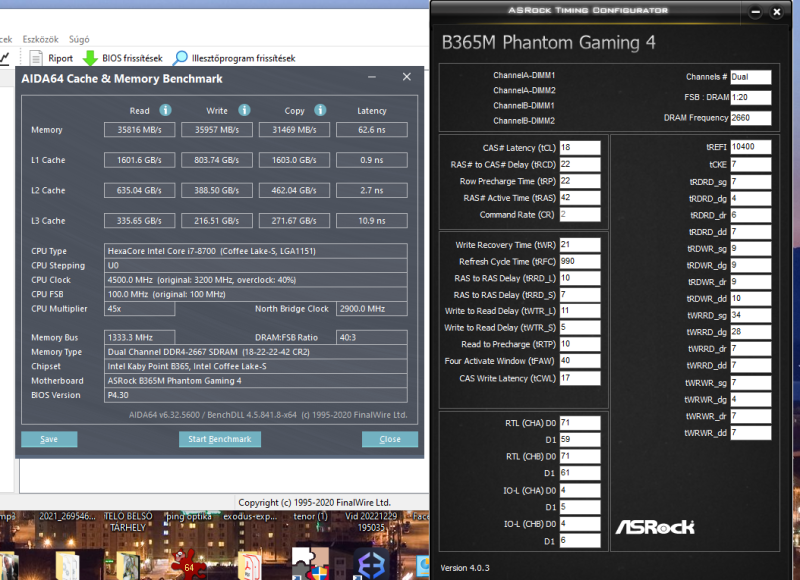
Task: Open the Súgó menu
Action: [x=79, y=39]
